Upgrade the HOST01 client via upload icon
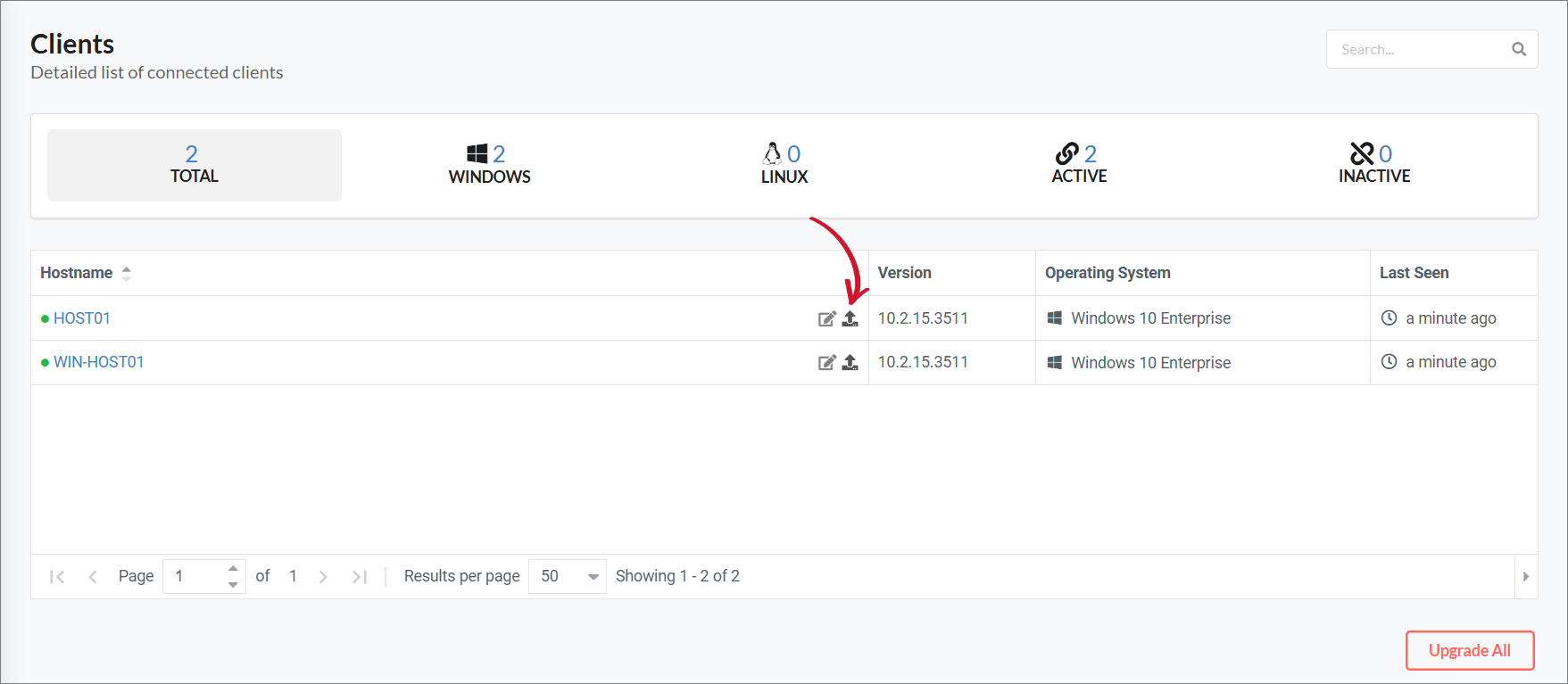 click(x=850, y=318)
